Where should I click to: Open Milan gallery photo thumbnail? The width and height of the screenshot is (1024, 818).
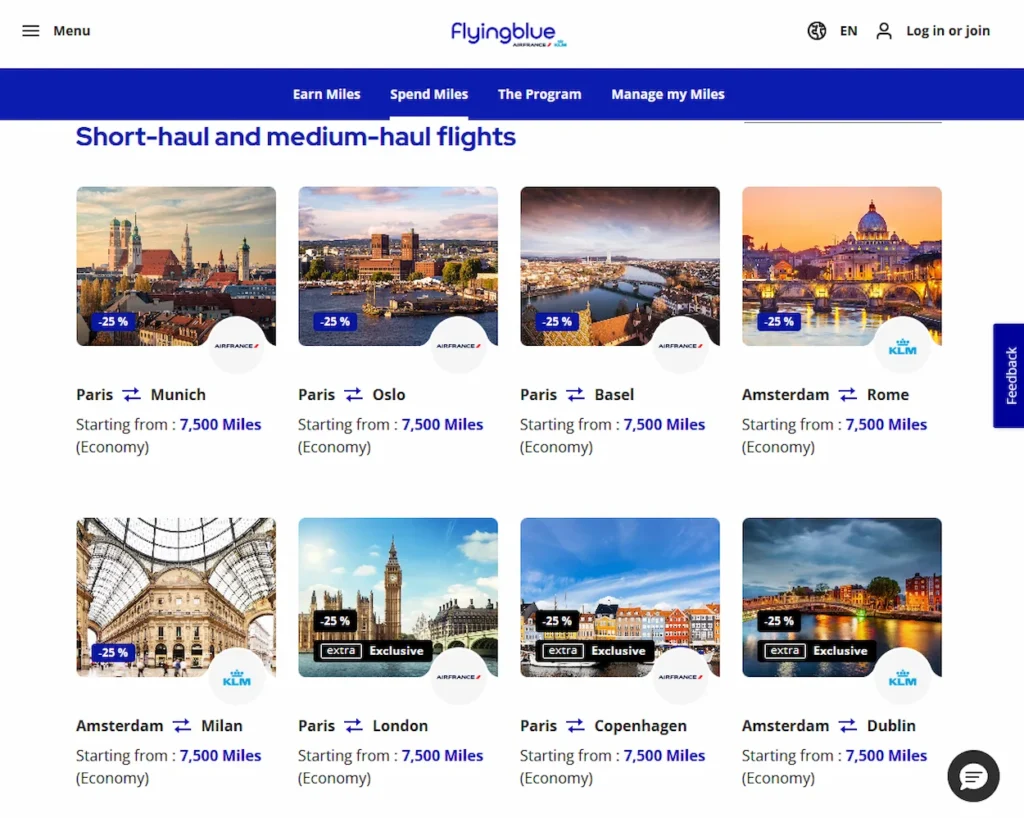click(x=176, y=597)
